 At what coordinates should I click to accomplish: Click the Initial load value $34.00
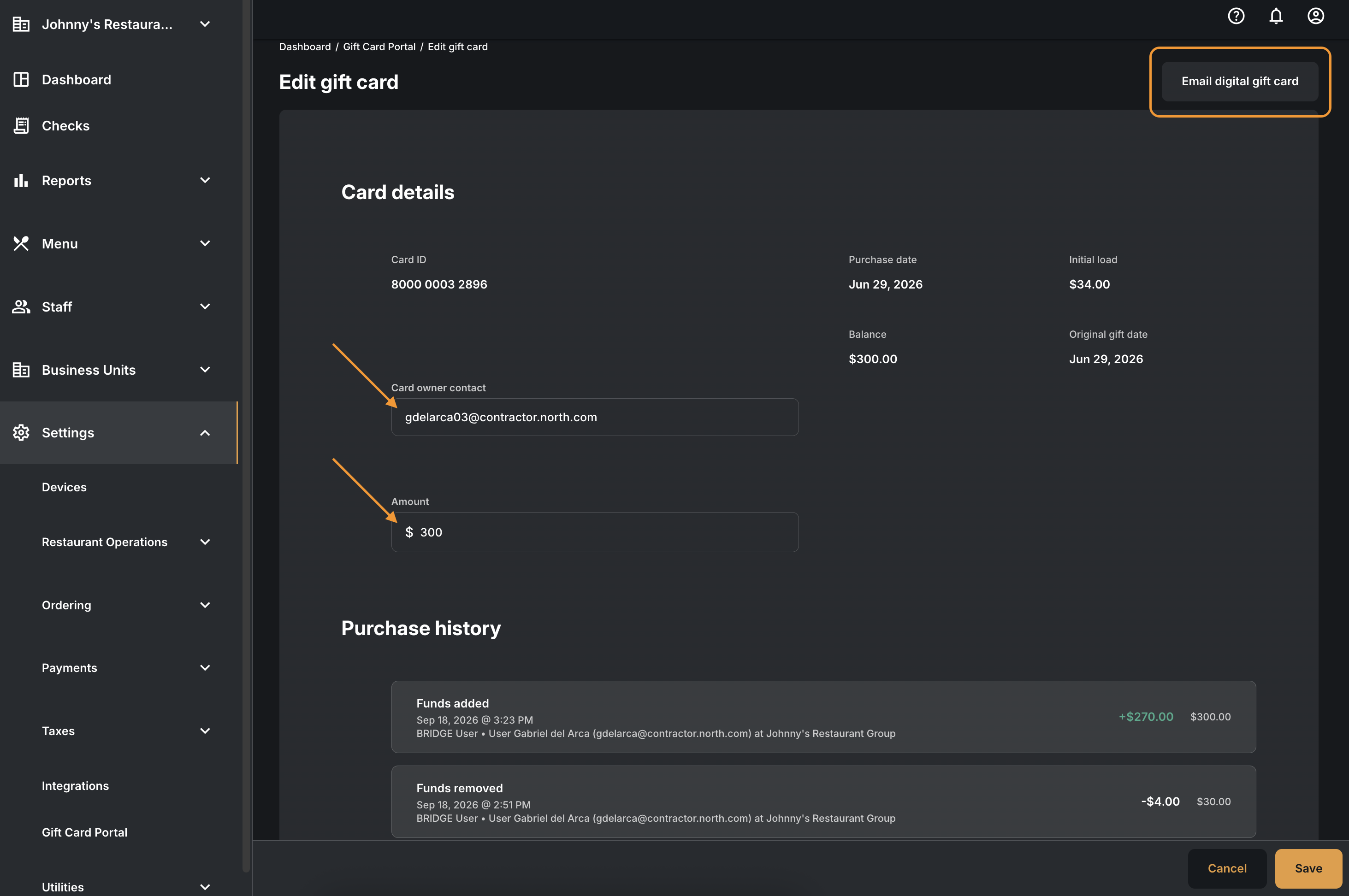click(x=1089, y=284)
